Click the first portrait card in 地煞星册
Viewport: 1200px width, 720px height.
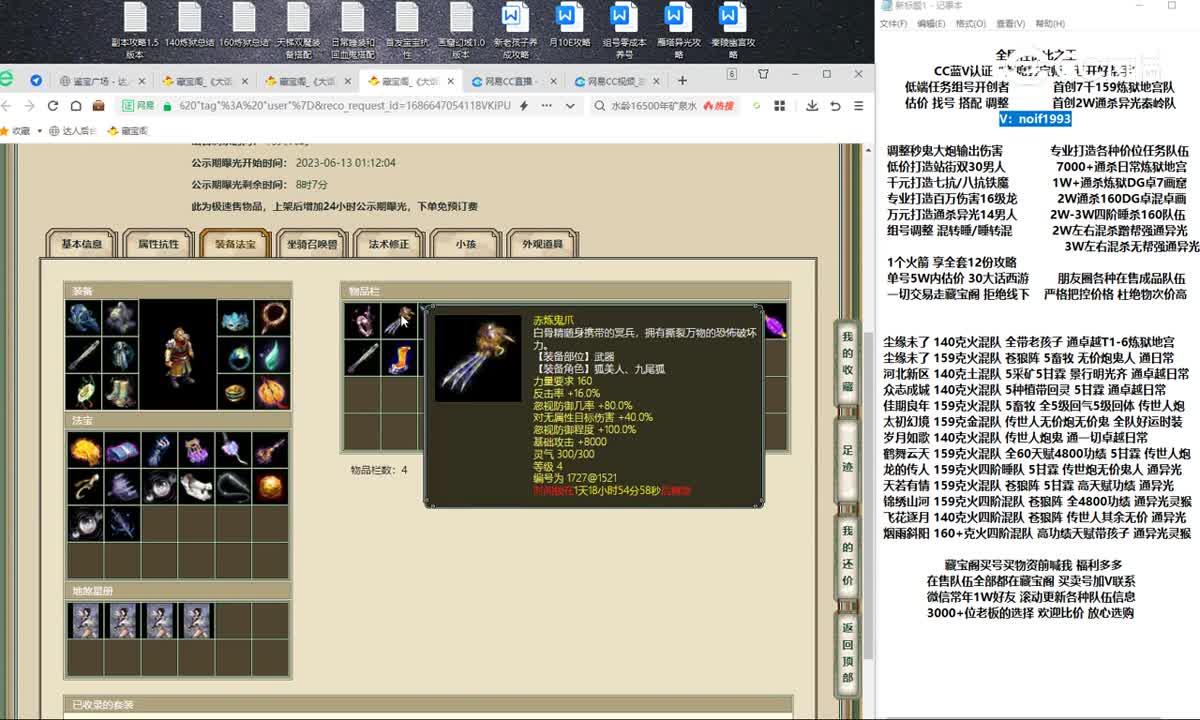pos(85,621)
